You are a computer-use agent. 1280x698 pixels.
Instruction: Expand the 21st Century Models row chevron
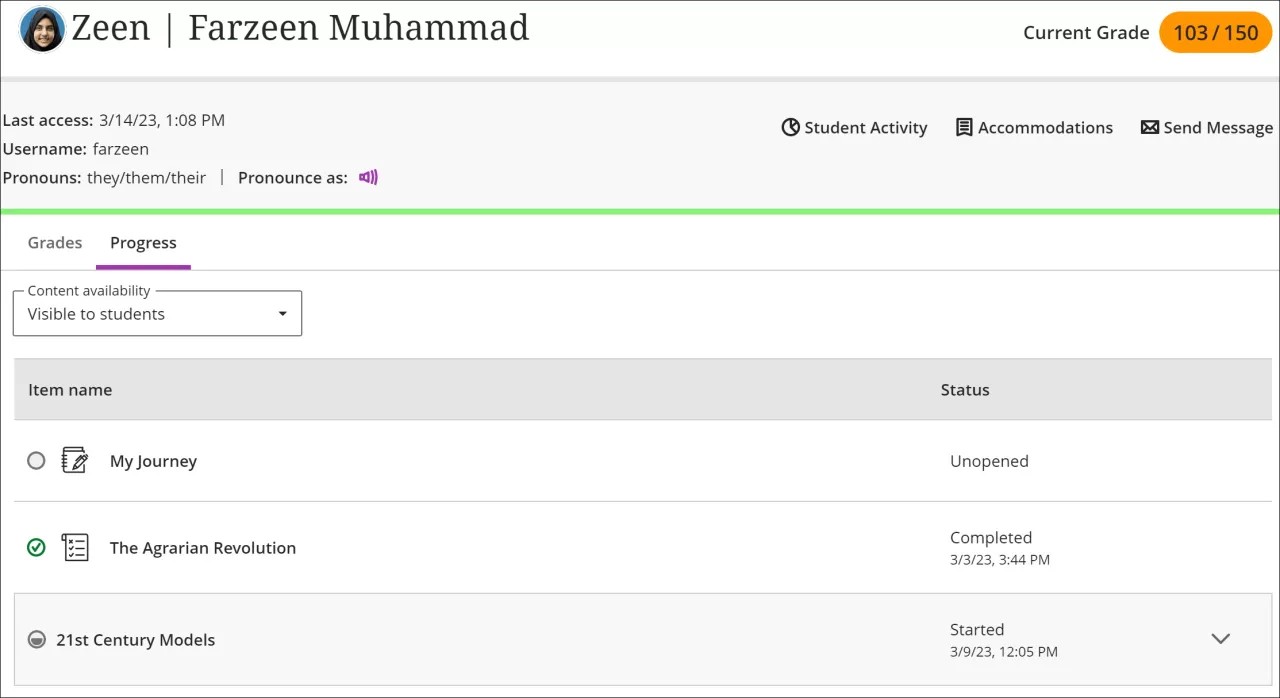[1220, 638]
